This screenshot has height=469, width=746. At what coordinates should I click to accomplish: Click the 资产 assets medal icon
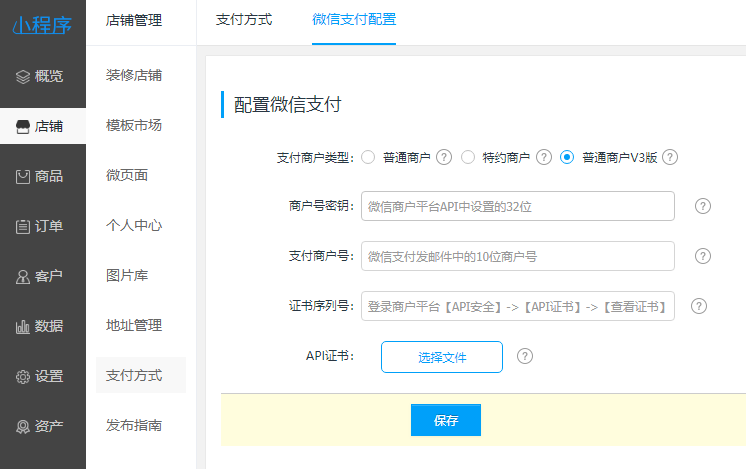pos(22,427)
